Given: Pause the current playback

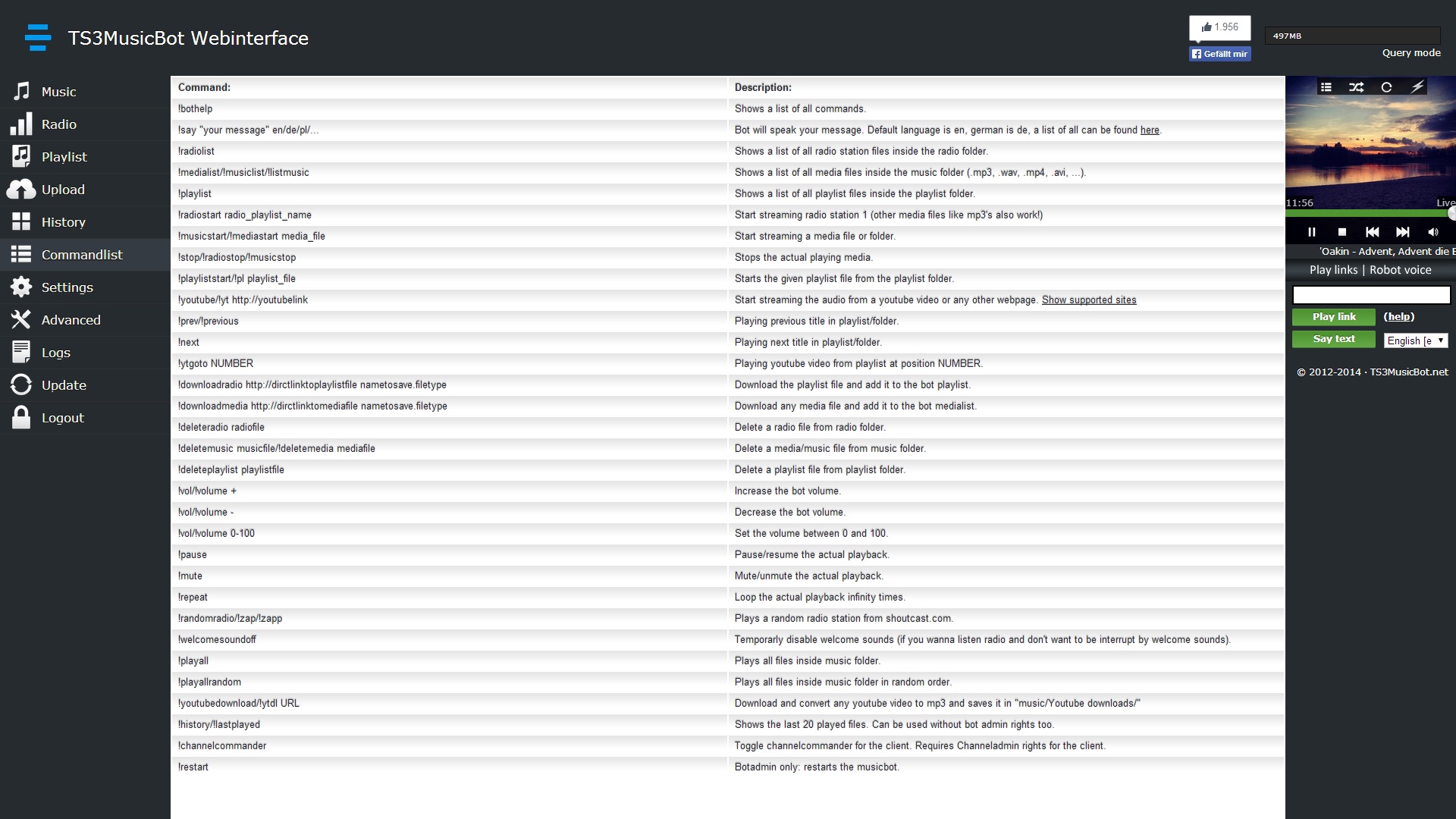Looking at the screenshot, I should coord(1311,232).
